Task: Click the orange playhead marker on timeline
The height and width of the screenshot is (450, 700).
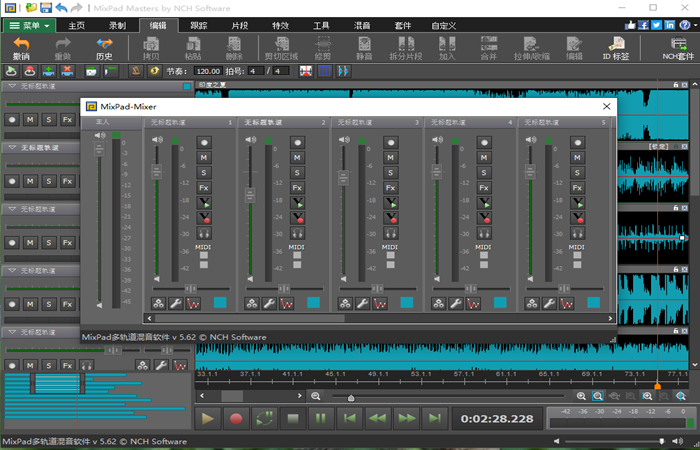Action: (658, 386)
